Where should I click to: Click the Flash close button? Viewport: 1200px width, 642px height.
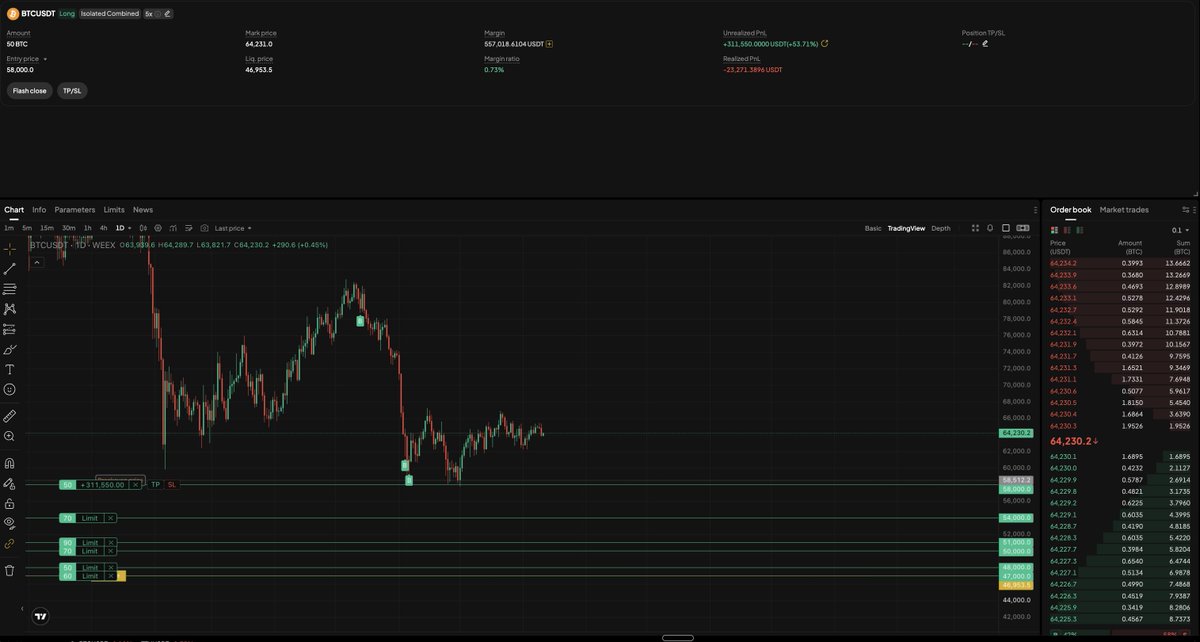(29, 91)
